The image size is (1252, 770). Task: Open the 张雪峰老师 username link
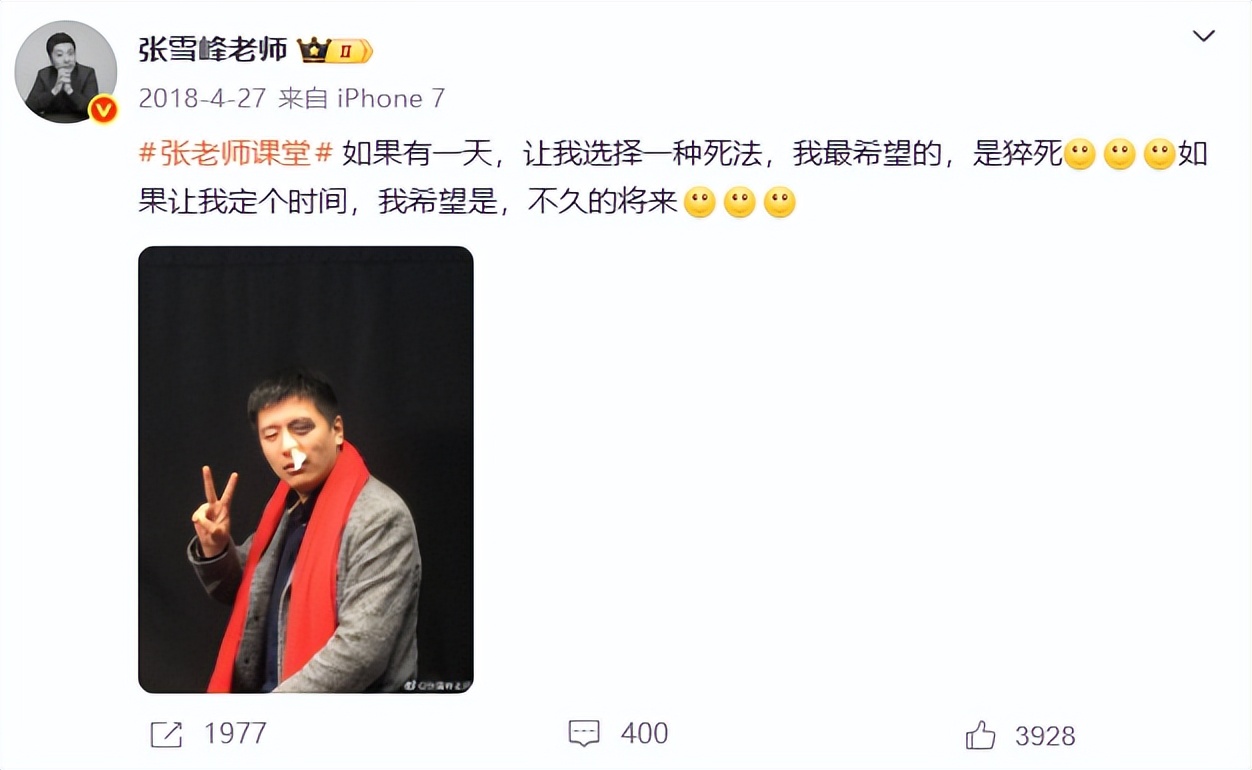coord(213,49)
